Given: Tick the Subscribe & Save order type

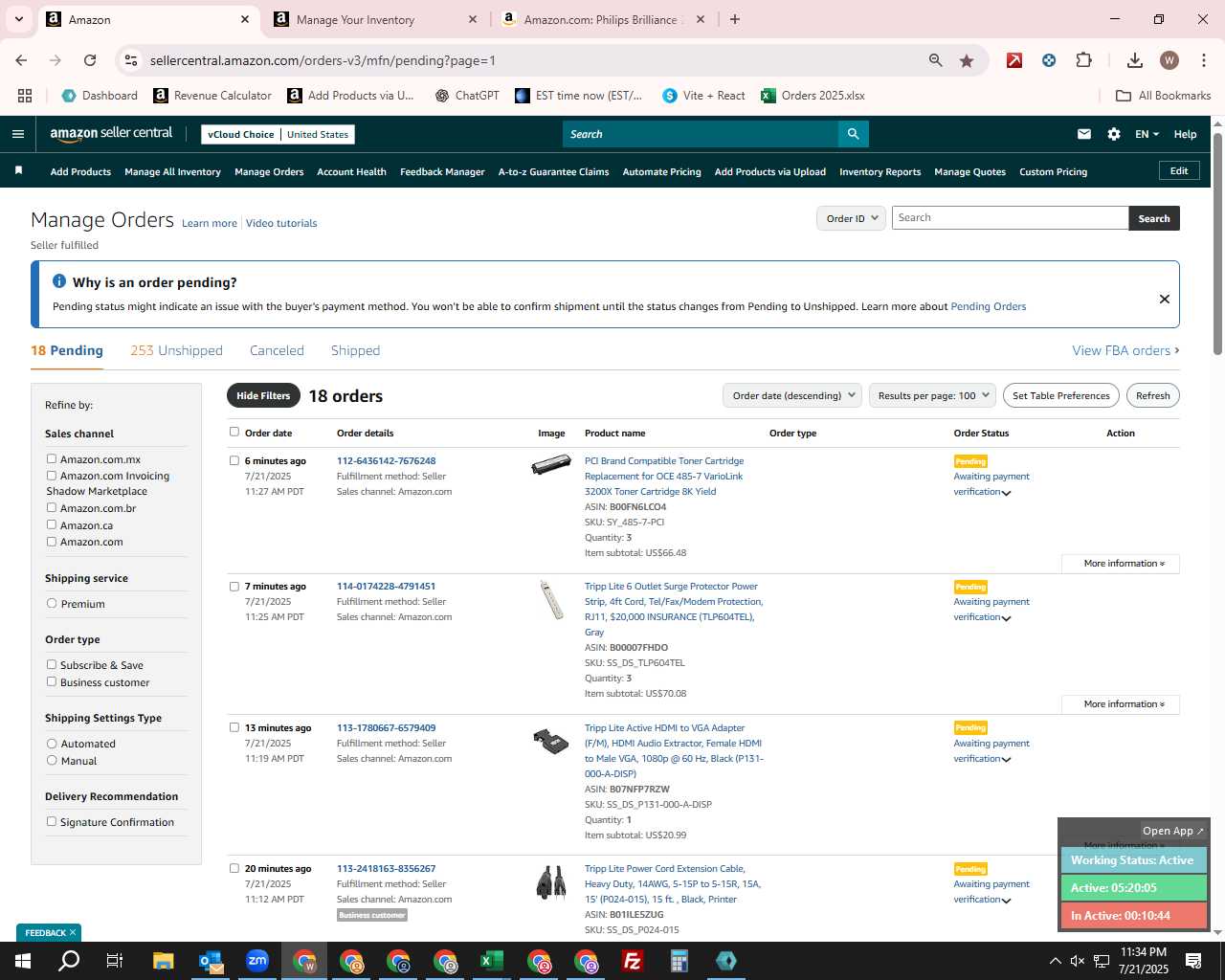Looking at the screenshot, I should click(52, 664).
